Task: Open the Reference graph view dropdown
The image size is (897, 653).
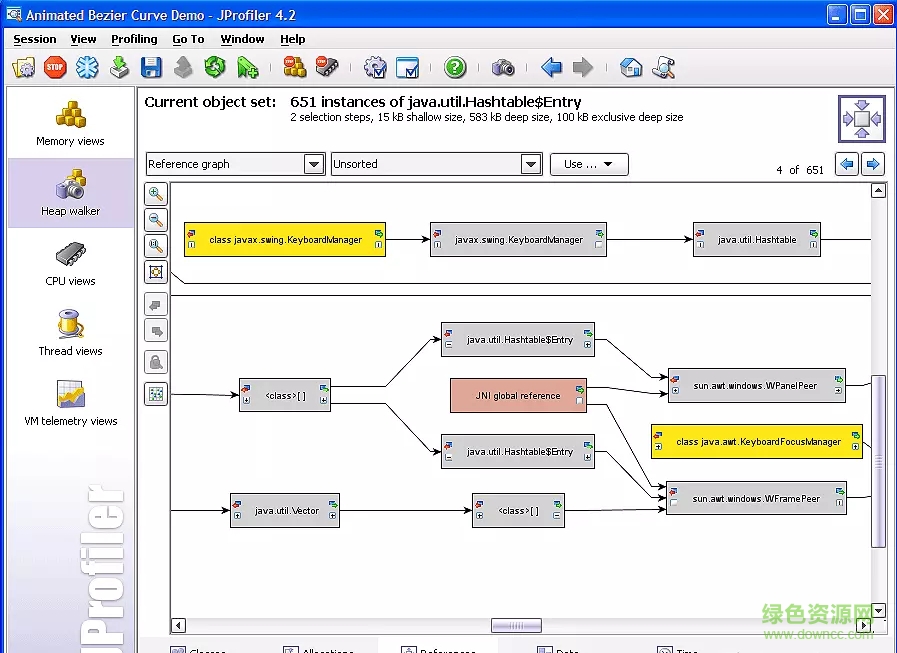Action: [314, 164]
